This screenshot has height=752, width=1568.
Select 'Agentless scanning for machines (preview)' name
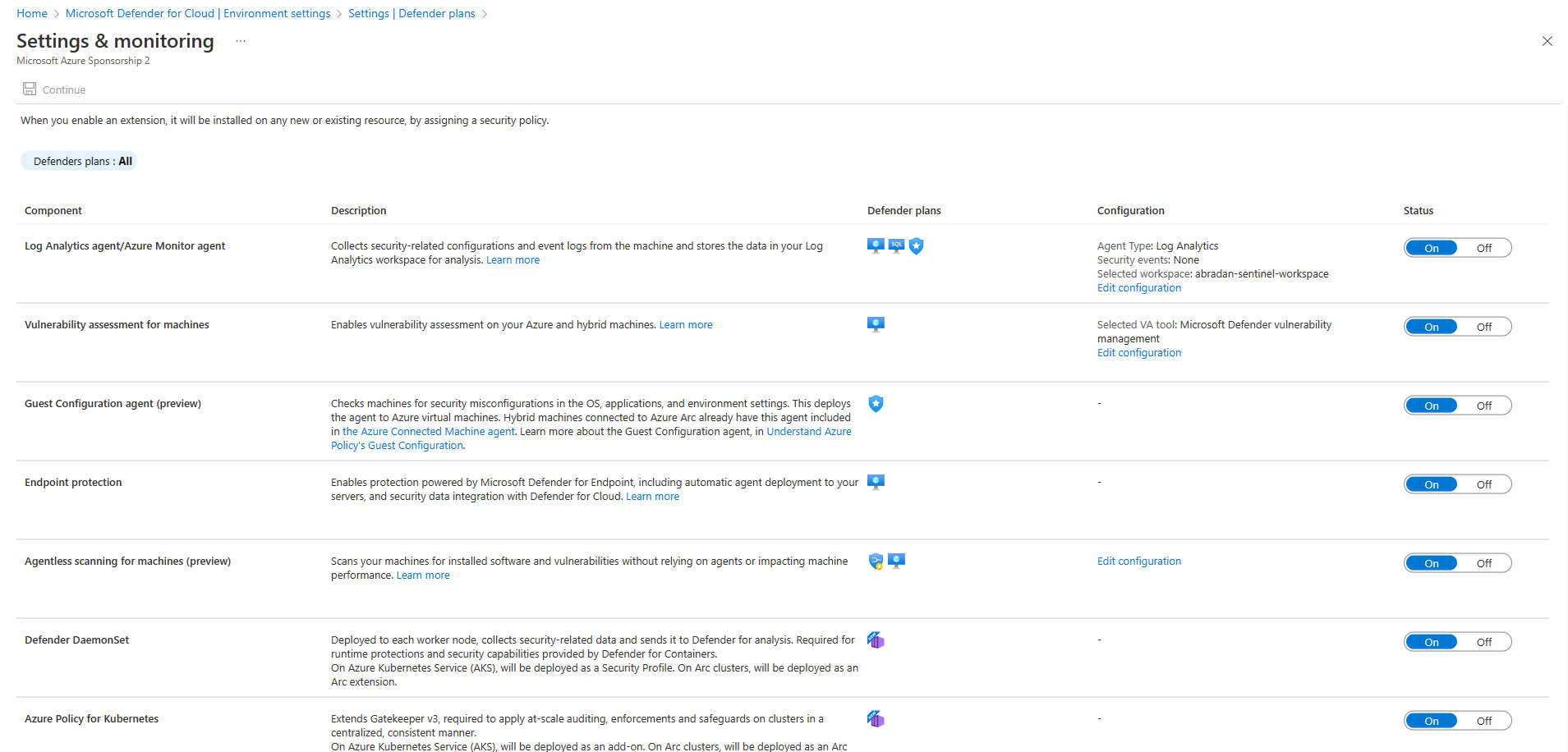click(x=127, y=561)
